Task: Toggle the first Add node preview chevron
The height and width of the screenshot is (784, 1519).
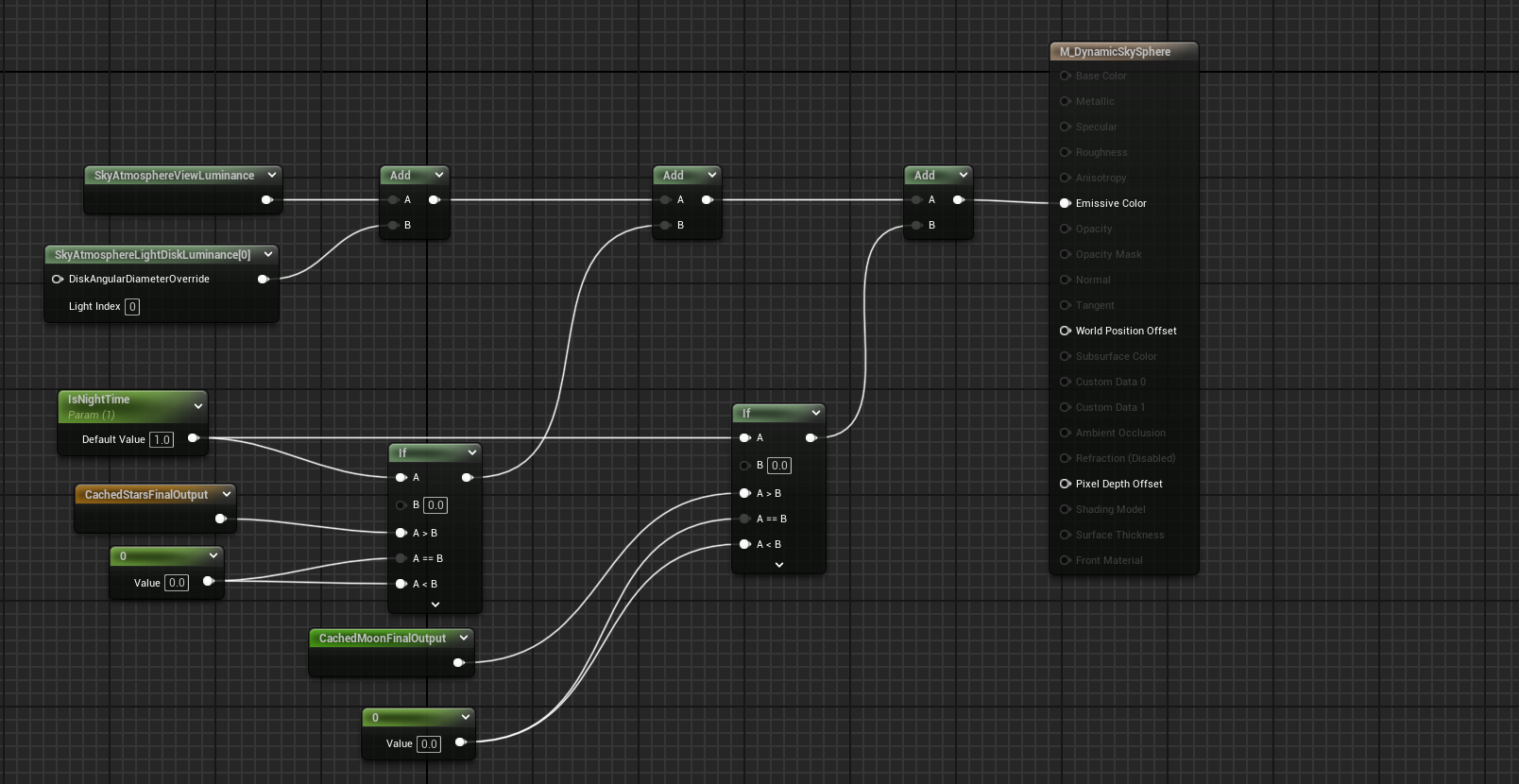Action: coord(439,175)
